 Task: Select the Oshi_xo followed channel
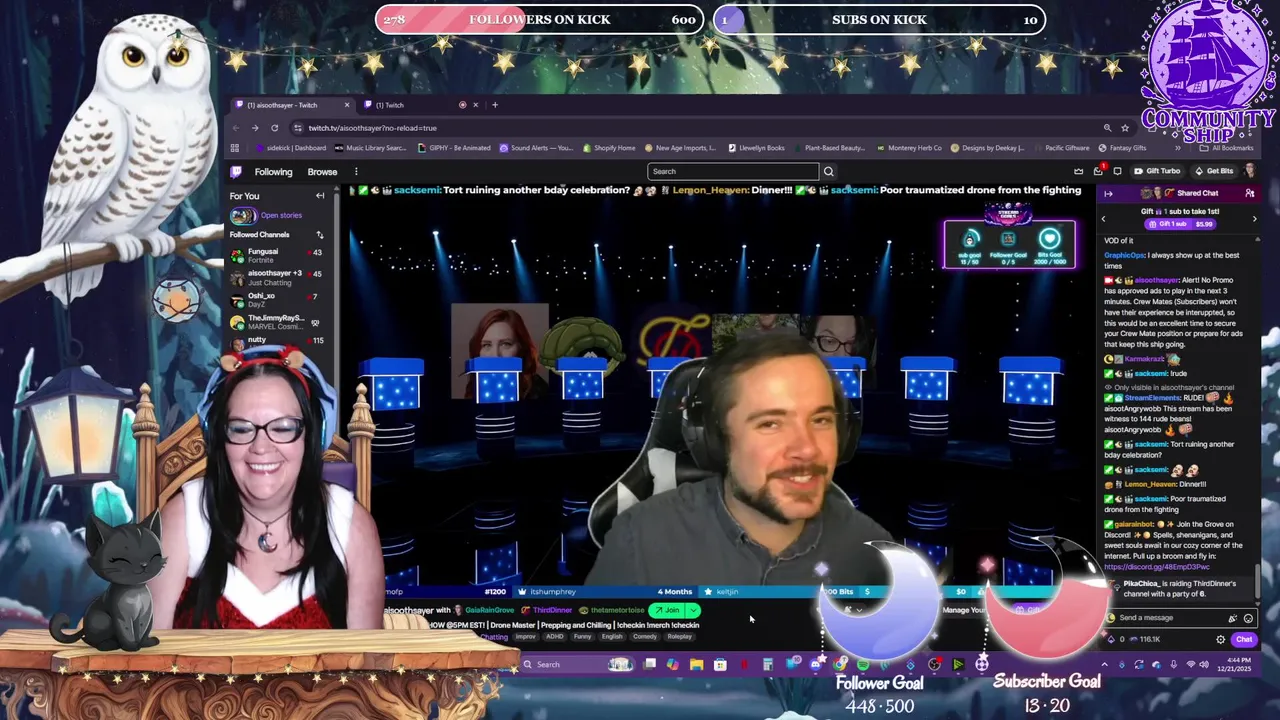(x=276, y=300)
